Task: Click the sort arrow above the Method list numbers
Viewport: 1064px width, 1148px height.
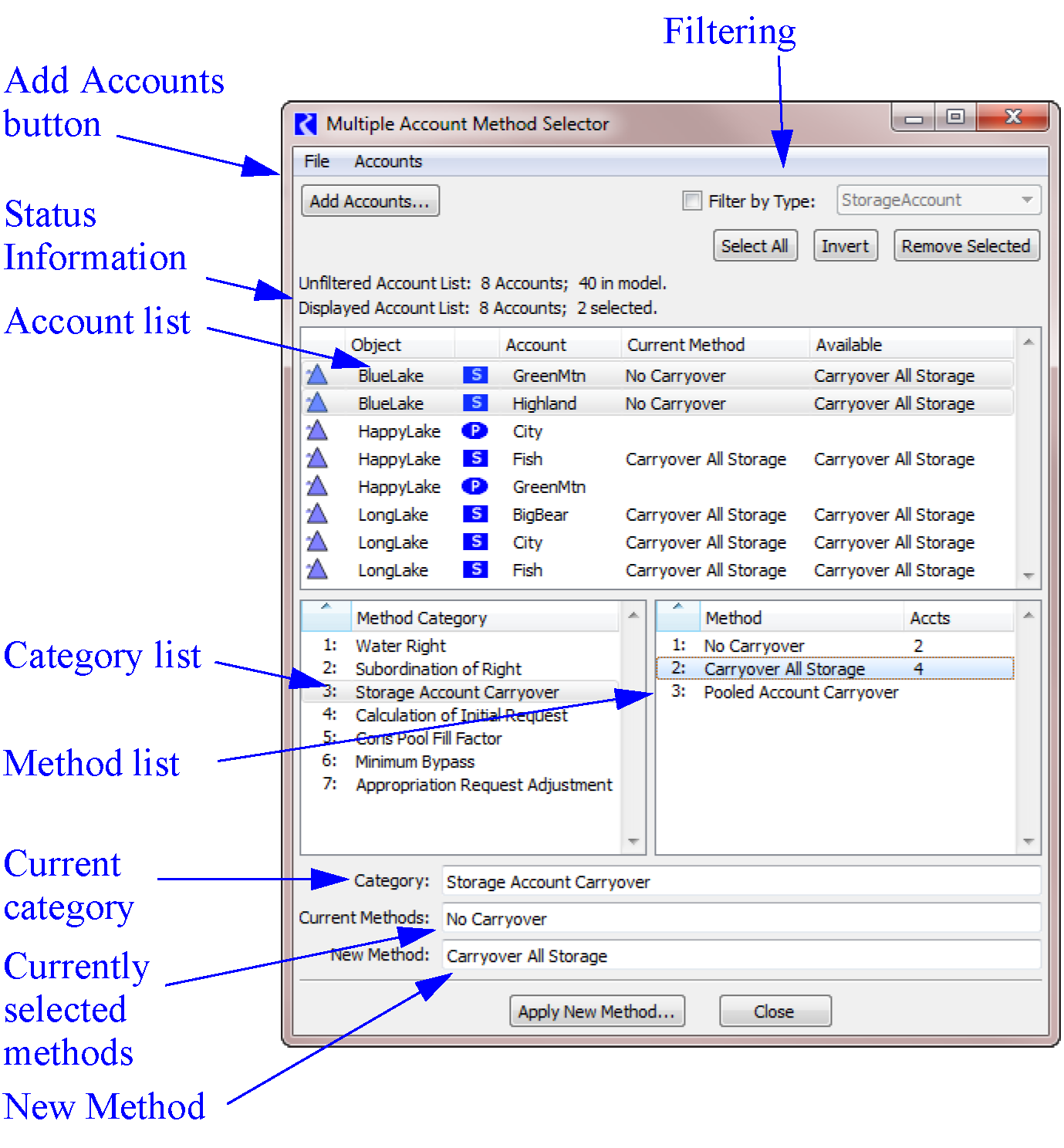Action: [x=677, y=607]
